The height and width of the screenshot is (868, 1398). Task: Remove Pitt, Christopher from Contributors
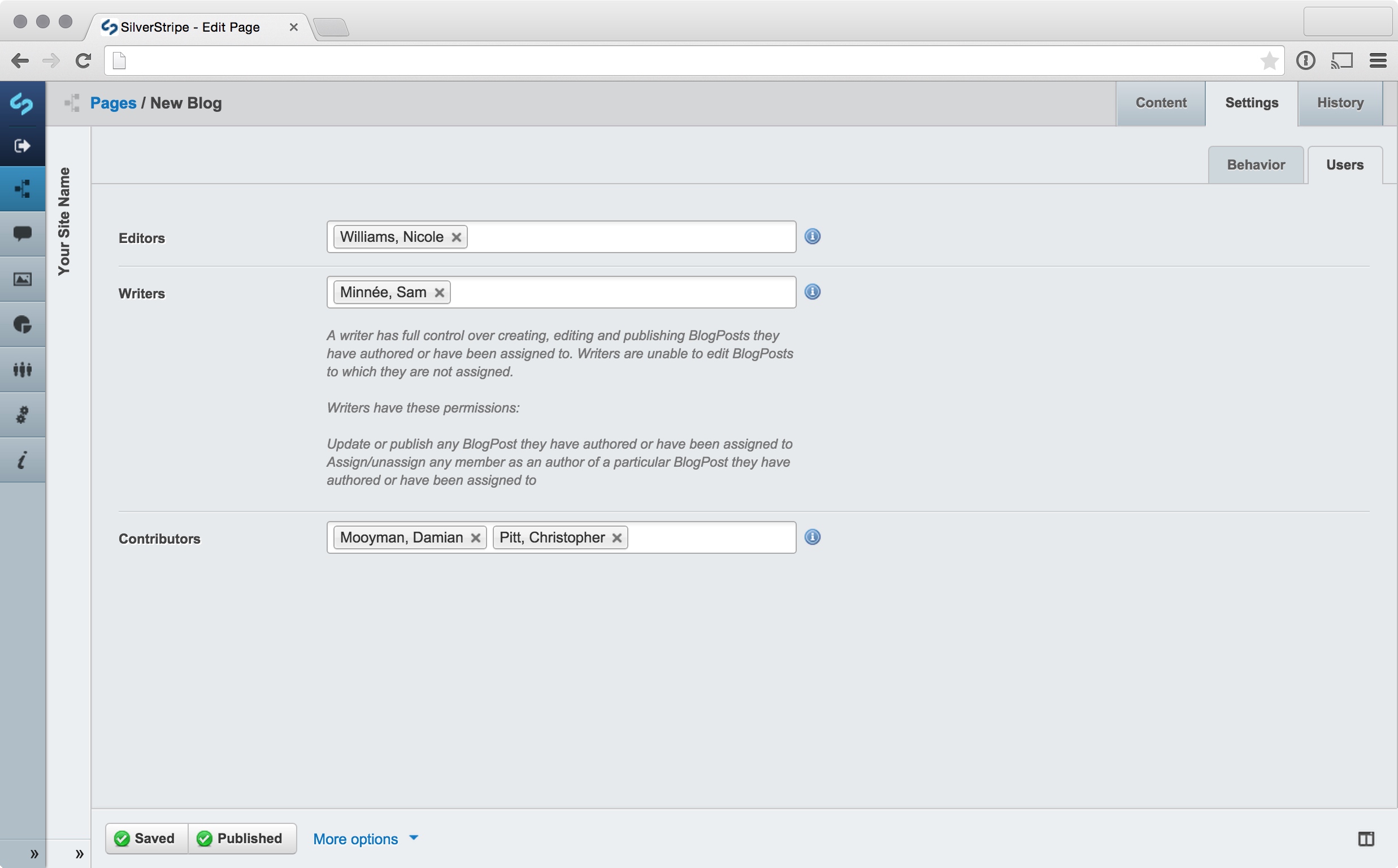[x=617, y=538]
